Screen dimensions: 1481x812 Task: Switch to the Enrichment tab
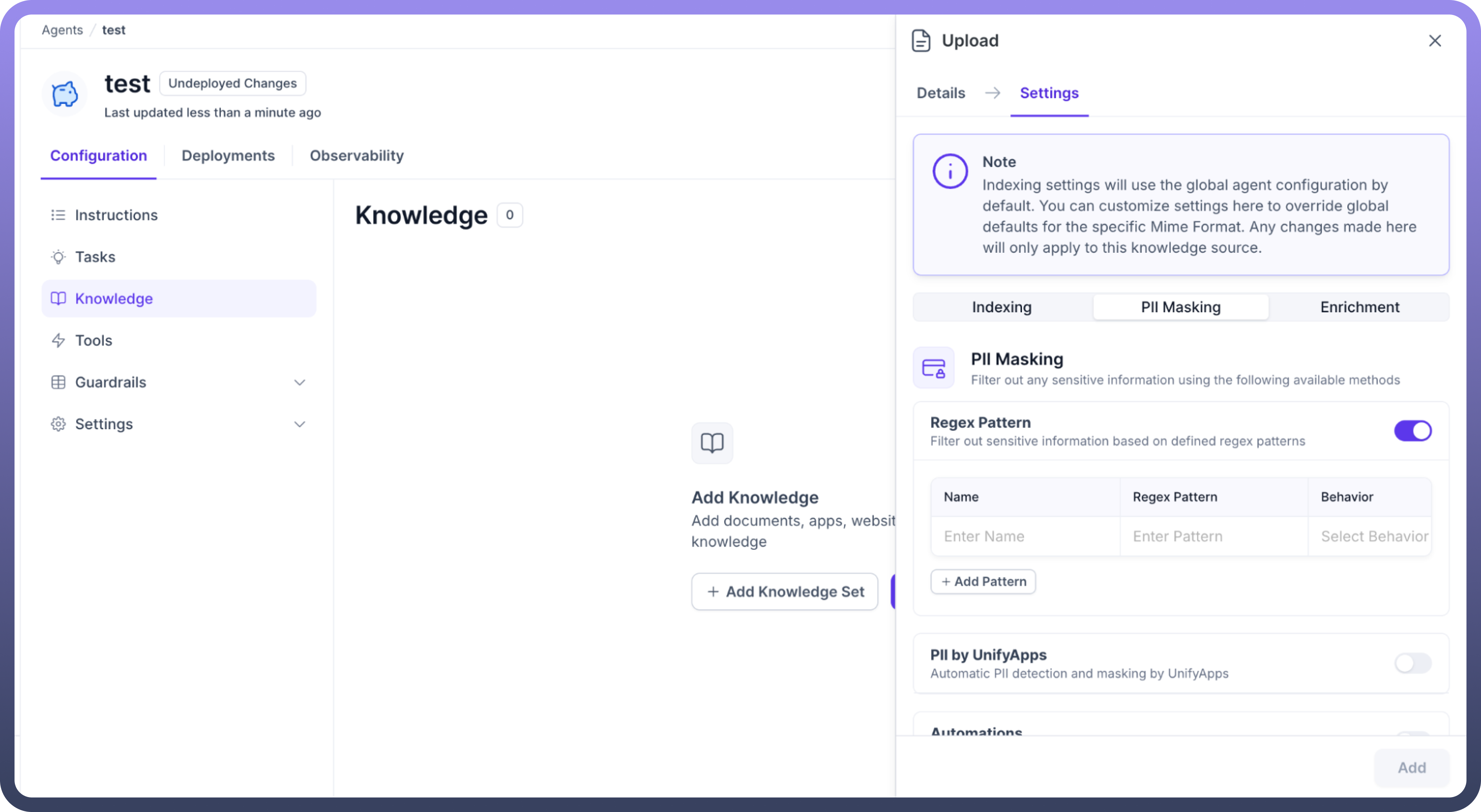click(x=1359, y=307)
